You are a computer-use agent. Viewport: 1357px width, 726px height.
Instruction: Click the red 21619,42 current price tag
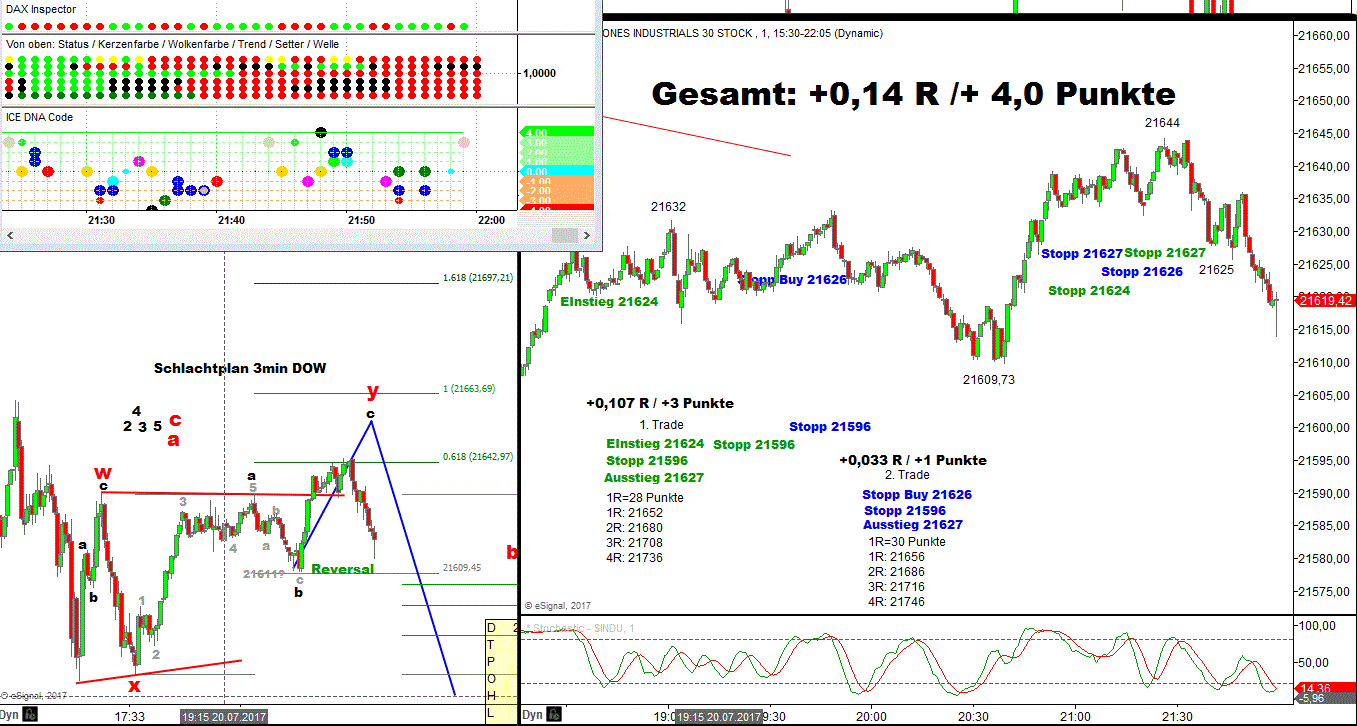click(x=1325, y=300)
